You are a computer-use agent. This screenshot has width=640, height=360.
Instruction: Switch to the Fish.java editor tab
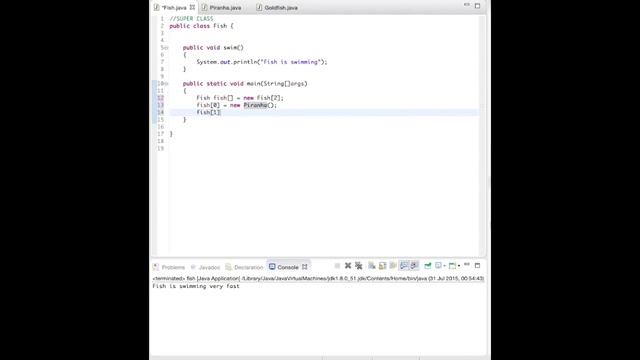[174, 8]
